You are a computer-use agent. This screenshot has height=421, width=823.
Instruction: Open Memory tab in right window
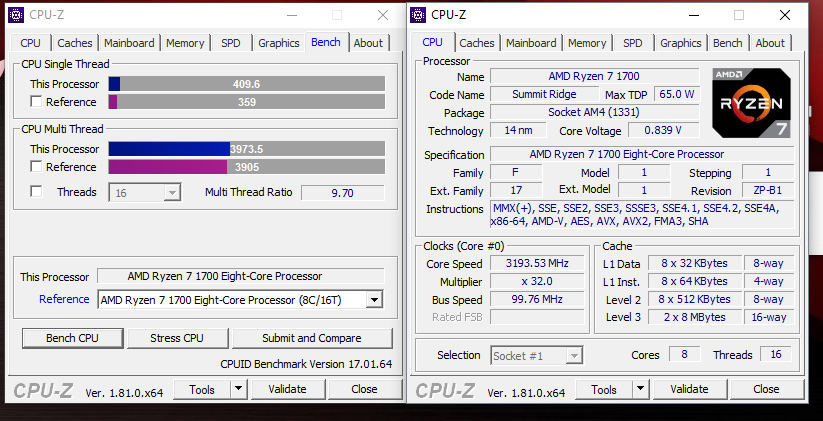pos(587,43)
